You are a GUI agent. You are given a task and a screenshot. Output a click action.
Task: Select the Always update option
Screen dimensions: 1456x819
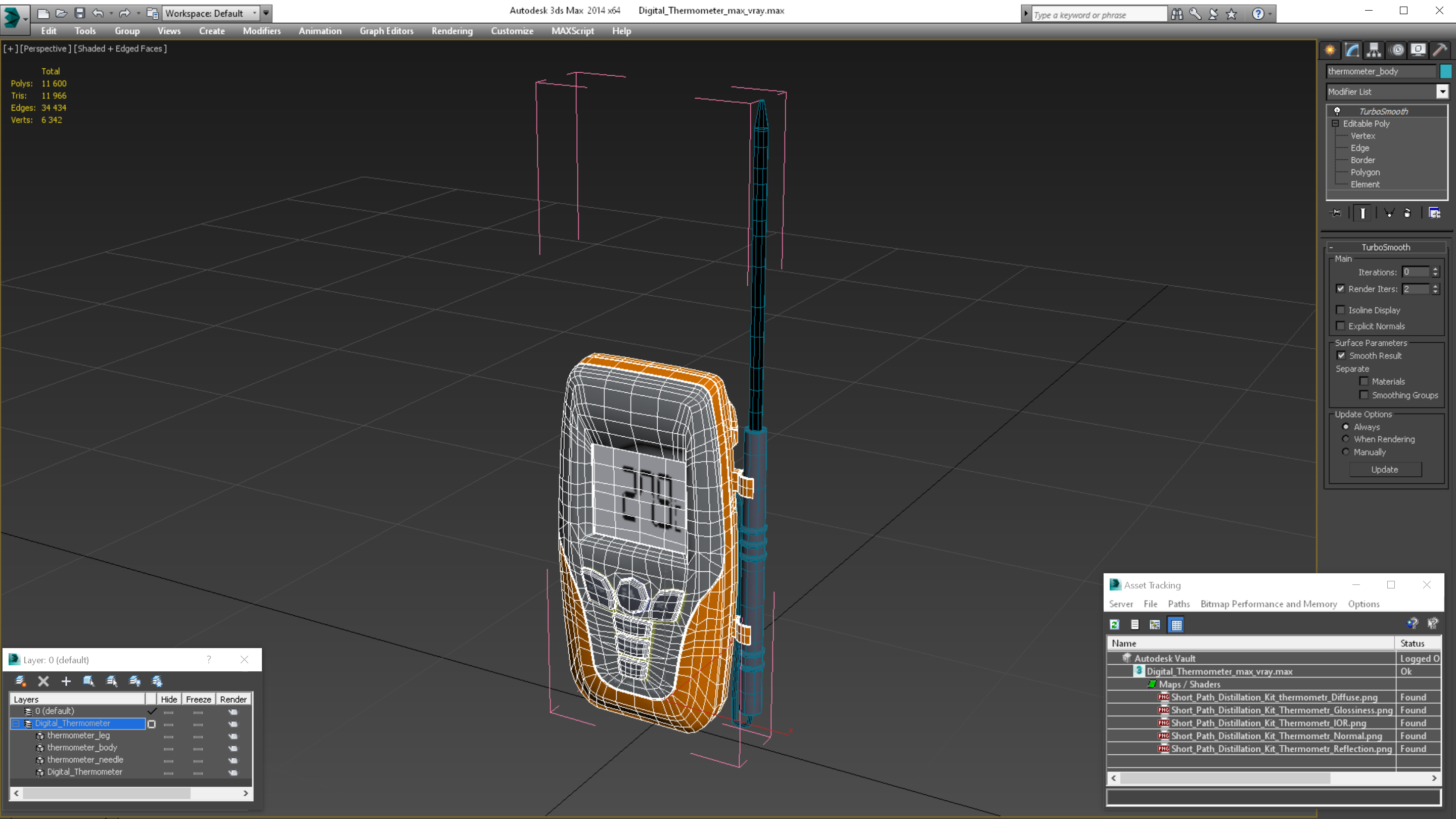point(1346,427)
